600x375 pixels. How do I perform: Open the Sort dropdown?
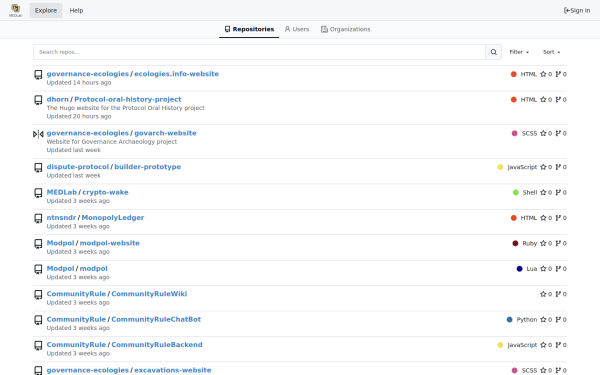pos(551,52)
